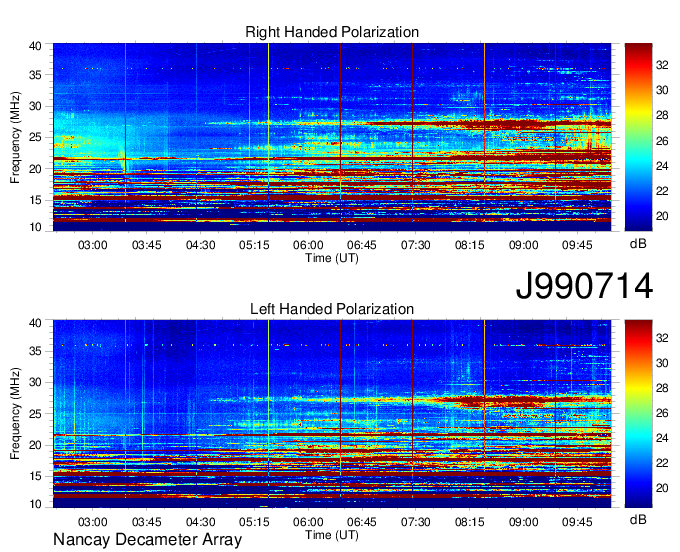The width and height of the screenshot is (680, 552).
Task: Click "Frequency (MHz)" axis label of right-handed plot
Action: pyautogui.click(x=15, y=137)
